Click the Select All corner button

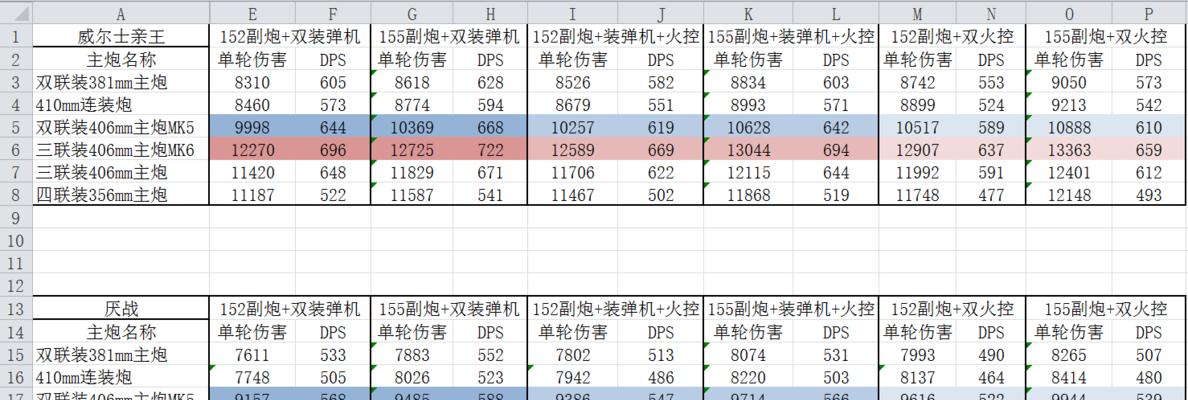15,13
